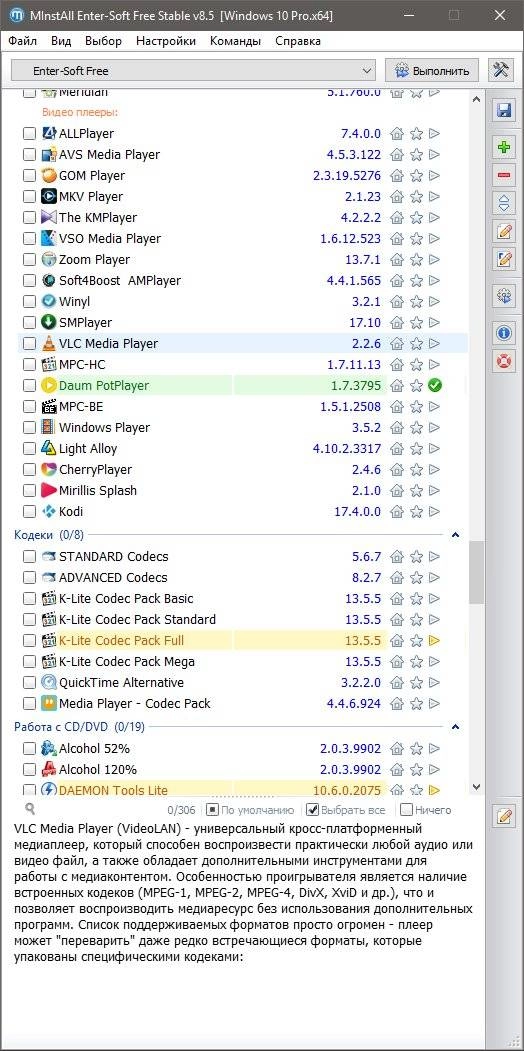The image size is (524, 1051).
Task: Click the list scrollbar down arrow
Action: [476, 787]
